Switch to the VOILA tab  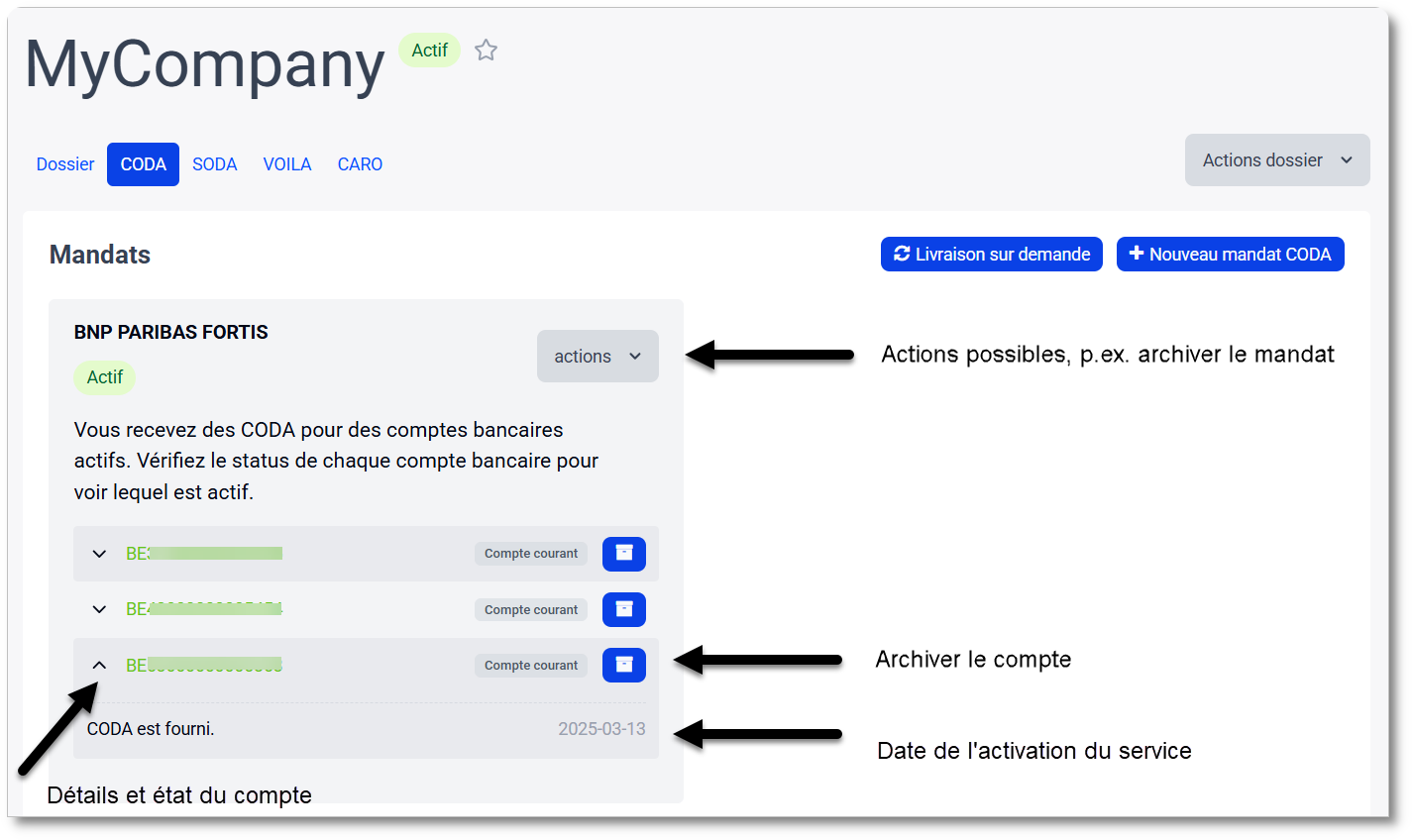tap(286, 163)
